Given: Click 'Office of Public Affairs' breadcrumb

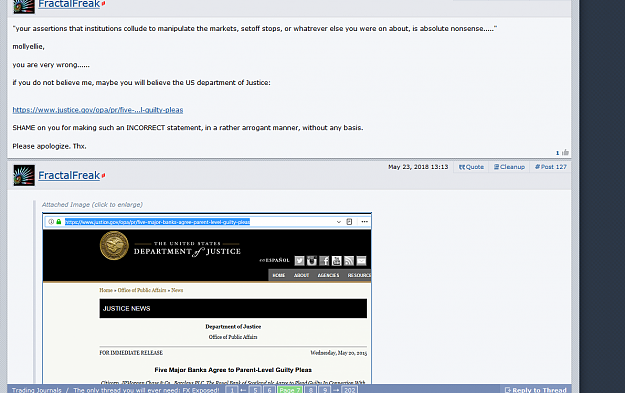Looking at the screenshot, I should (x=142, y=290).
